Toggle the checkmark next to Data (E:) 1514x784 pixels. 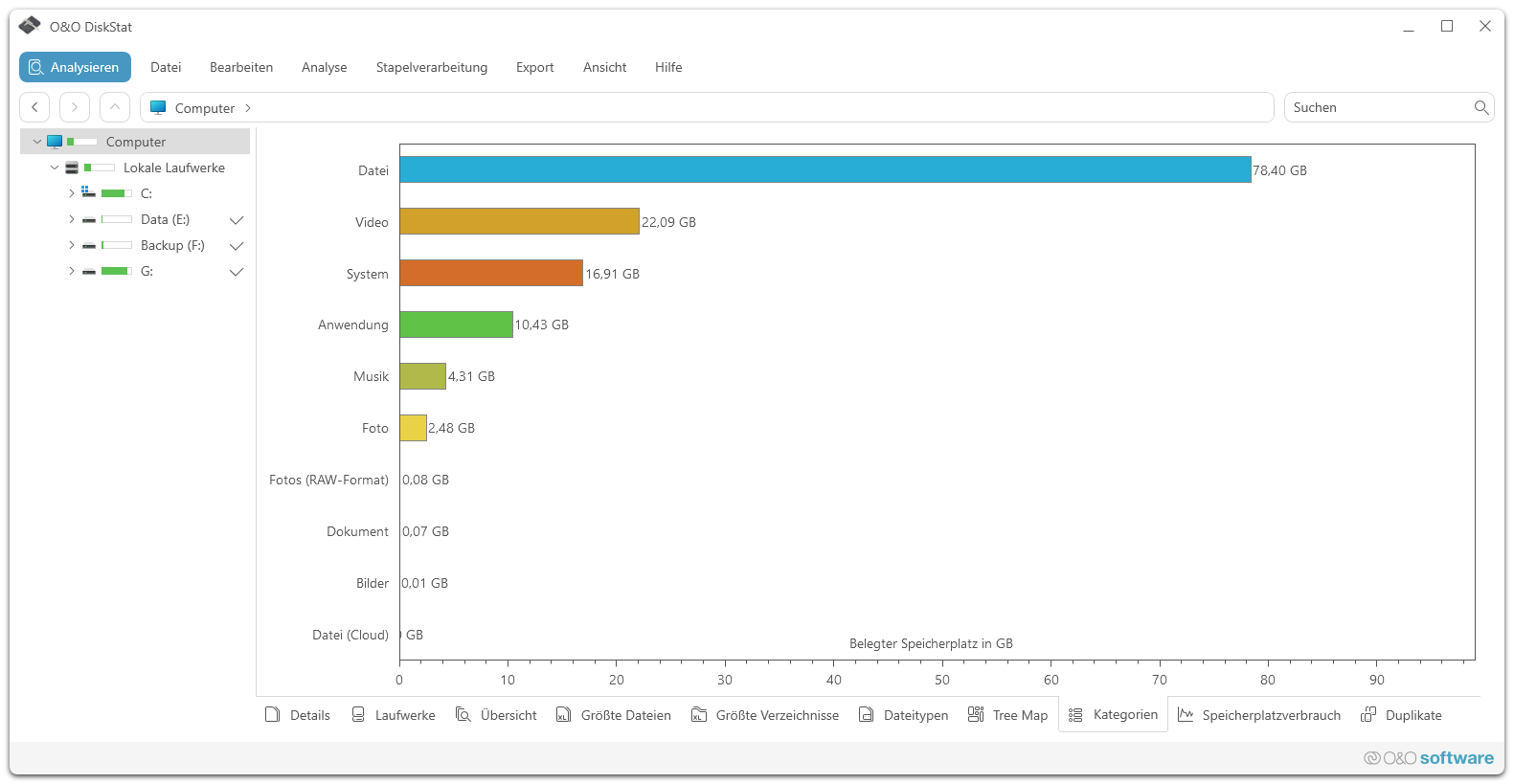(x=237, y=220)
